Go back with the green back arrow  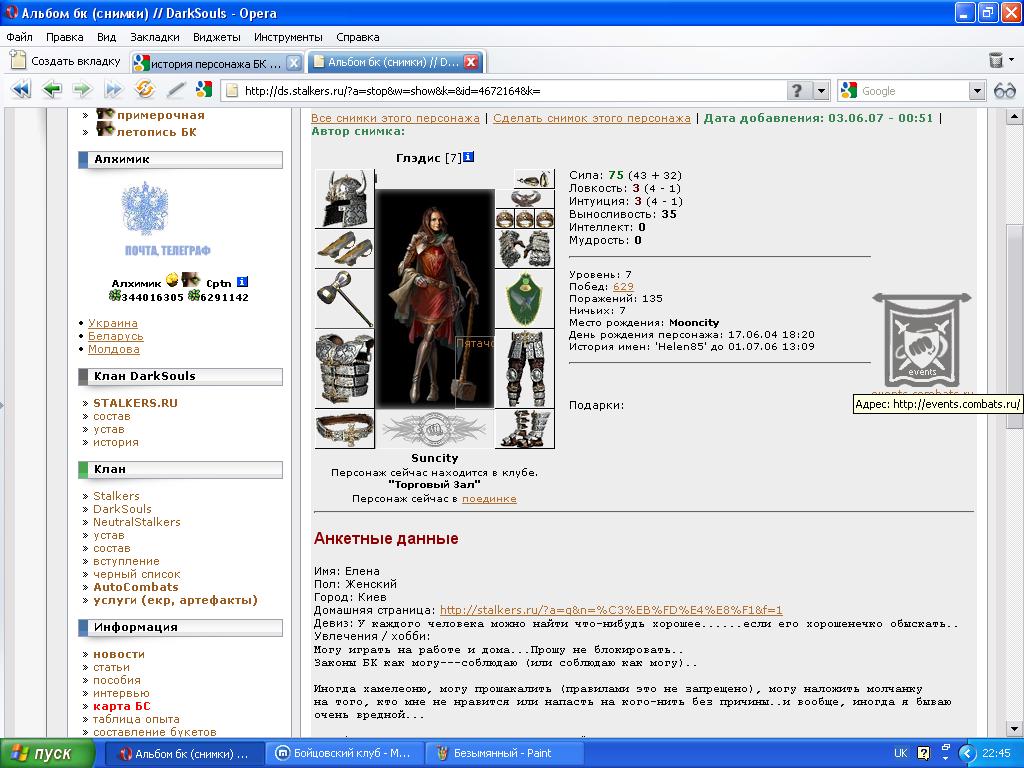pyautogui.click(x=52, y=89)
